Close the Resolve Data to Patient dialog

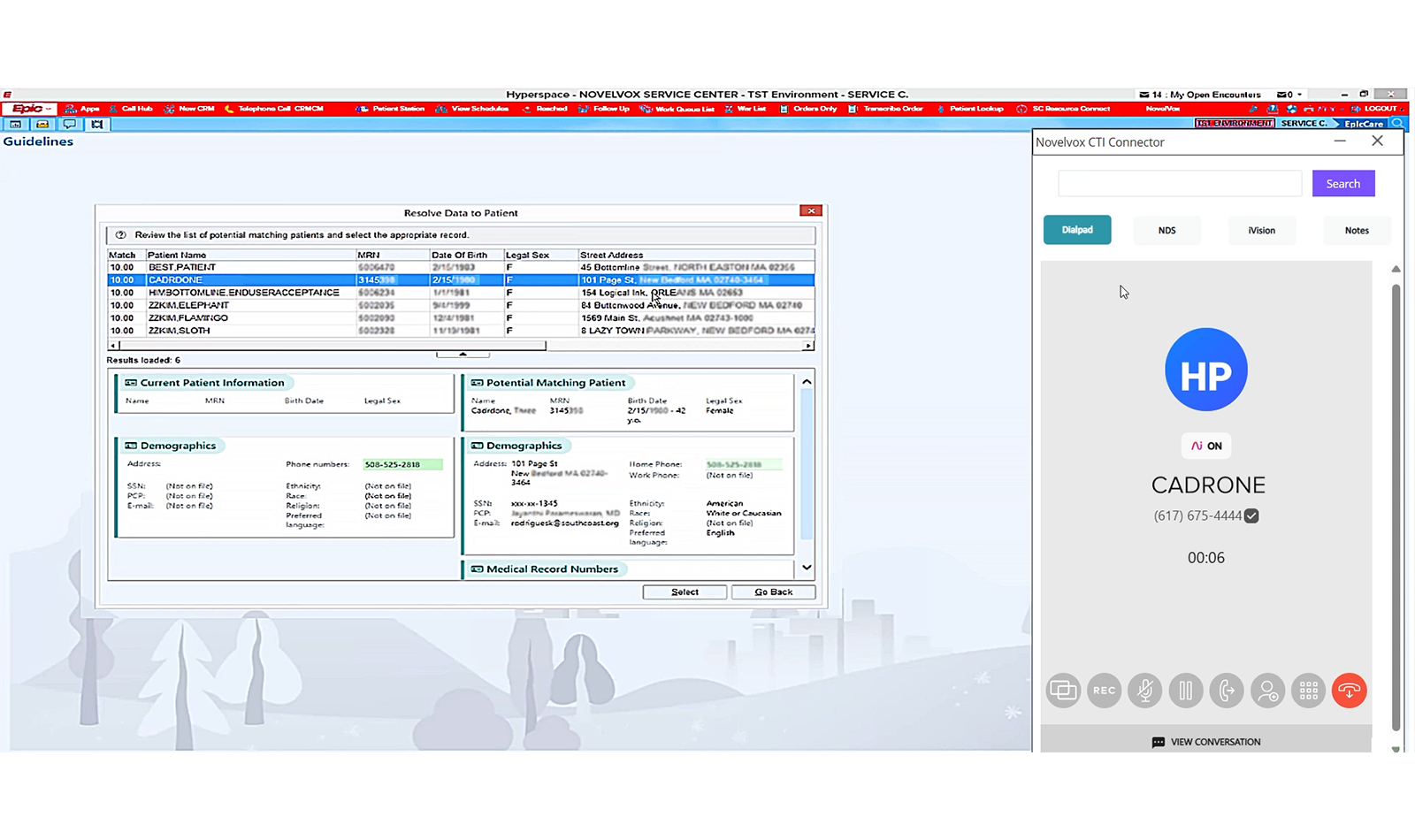pos(811,210)
